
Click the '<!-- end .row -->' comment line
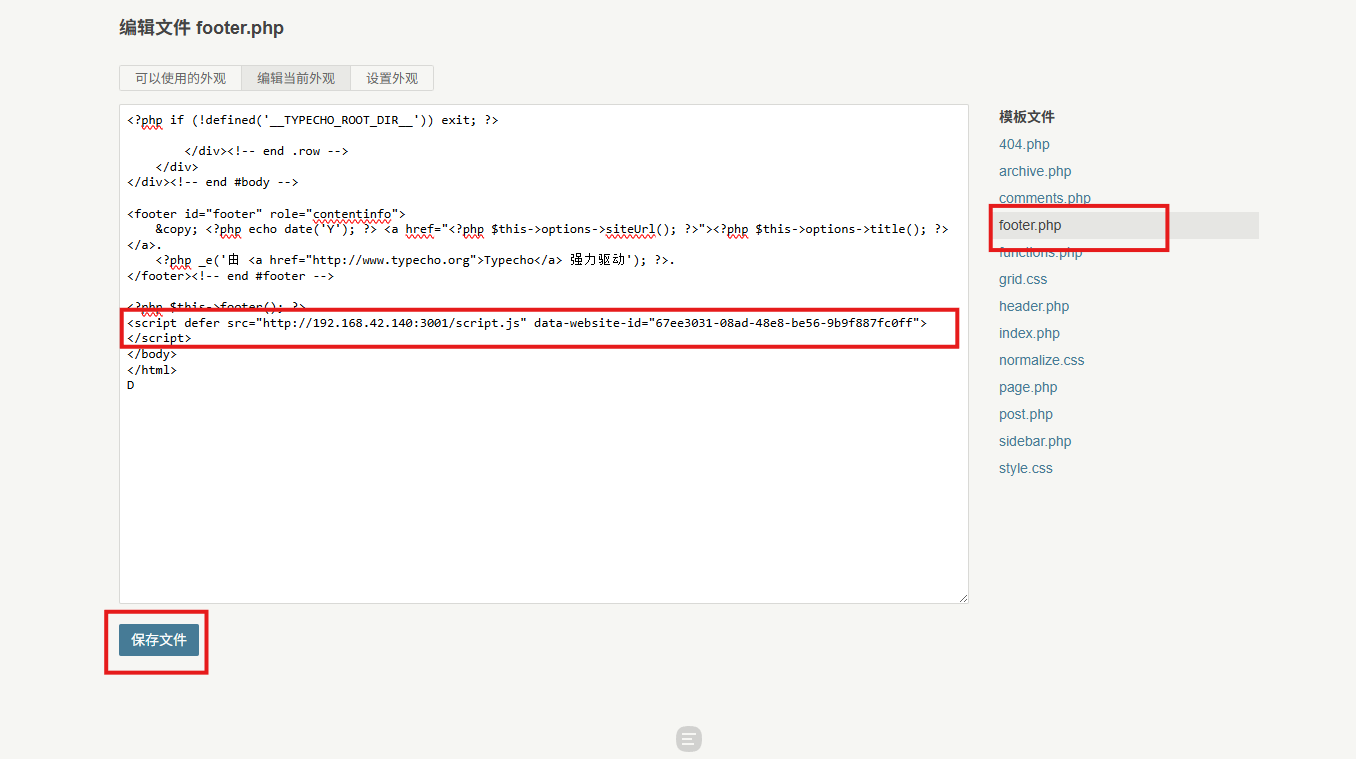click(266, 151)
